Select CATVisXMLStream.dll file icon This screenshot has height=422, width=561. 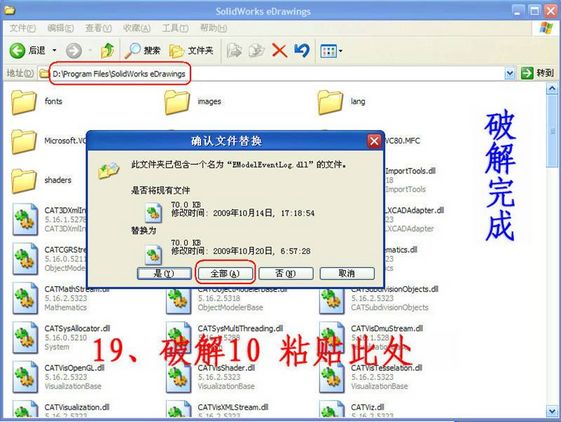[x=178, y=409]
